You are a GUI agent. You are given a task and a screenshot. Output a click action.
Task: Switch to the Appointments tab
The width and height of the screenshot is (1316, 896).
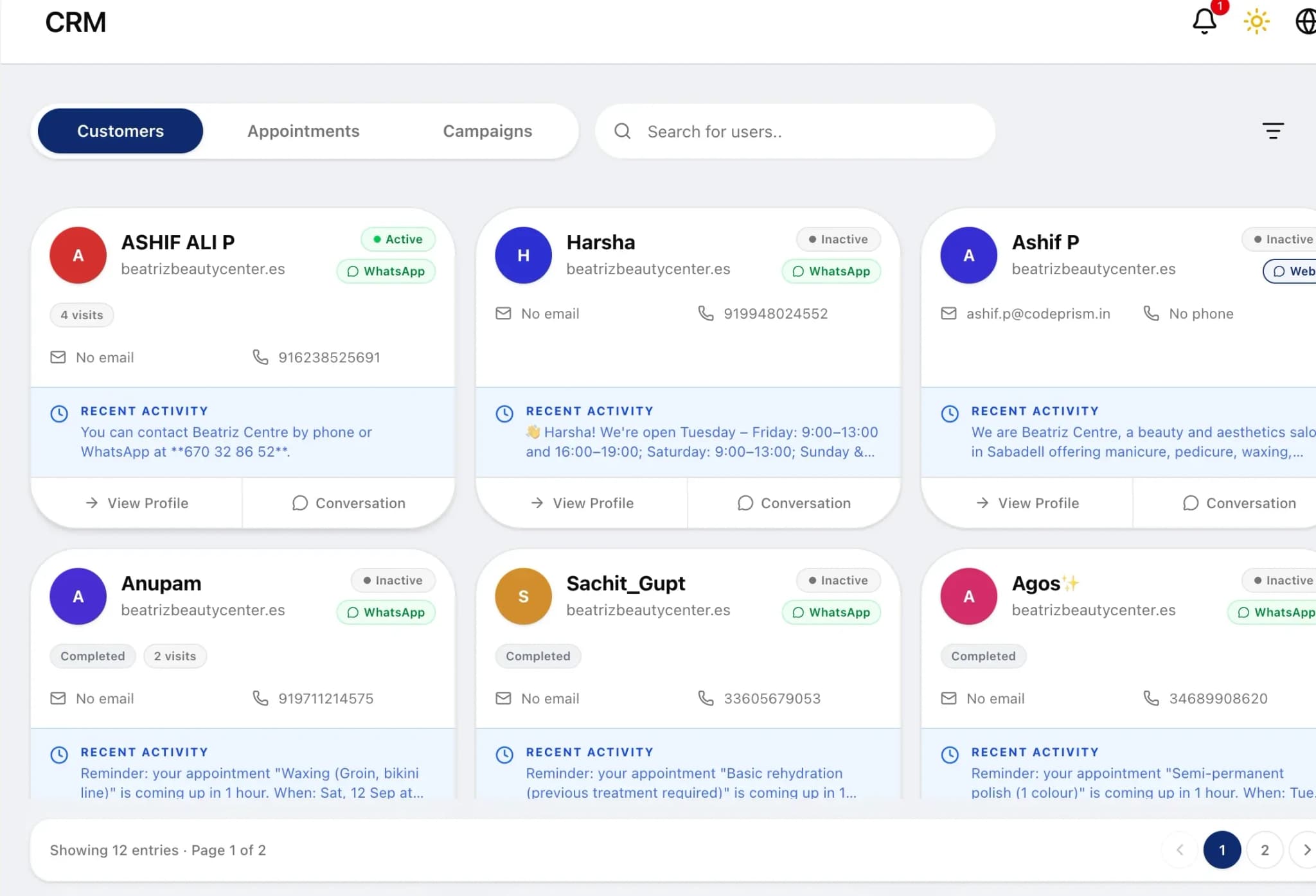coord(303,131)
